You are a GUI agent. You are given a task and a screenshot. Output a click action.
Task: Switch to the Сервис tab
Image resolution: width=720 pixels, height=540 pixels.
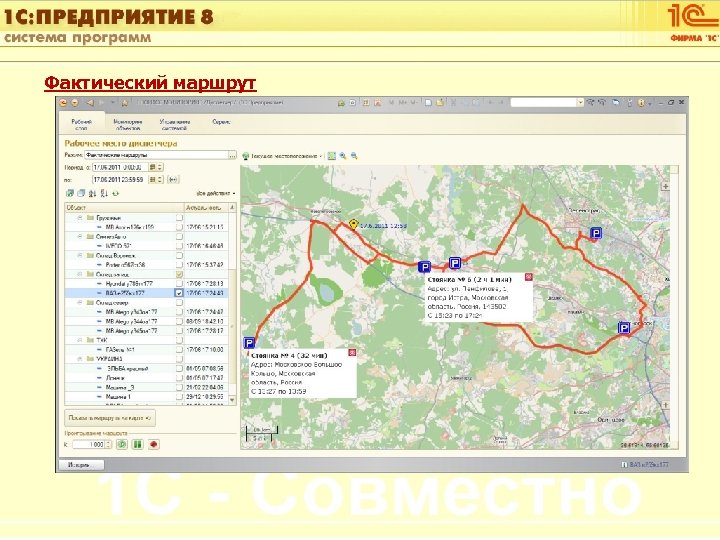[x=221, y=122]
